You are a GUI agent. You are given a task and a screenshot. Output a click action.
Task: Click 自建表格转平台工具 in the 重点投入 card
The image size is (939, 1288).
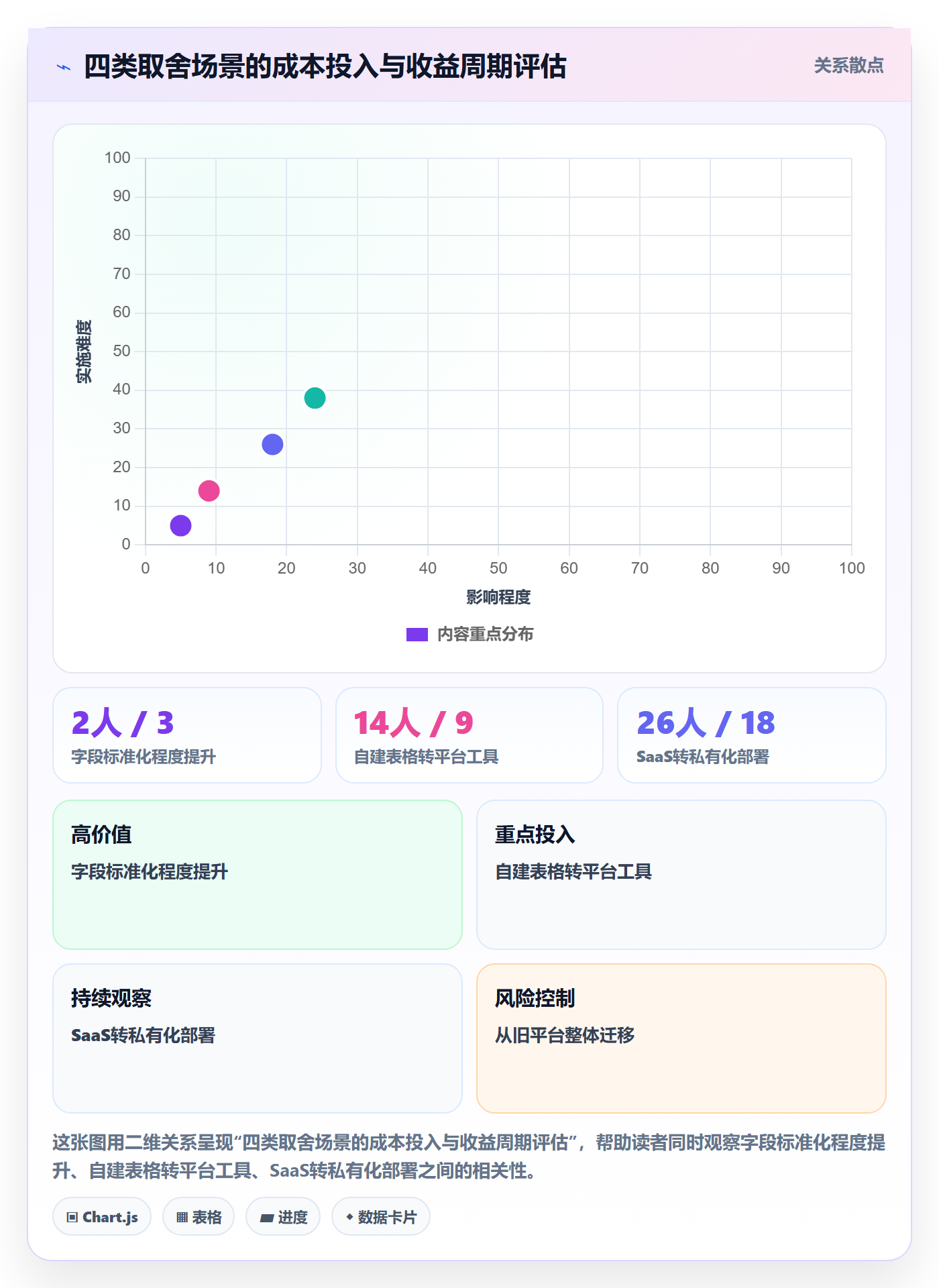click(573, 872)
